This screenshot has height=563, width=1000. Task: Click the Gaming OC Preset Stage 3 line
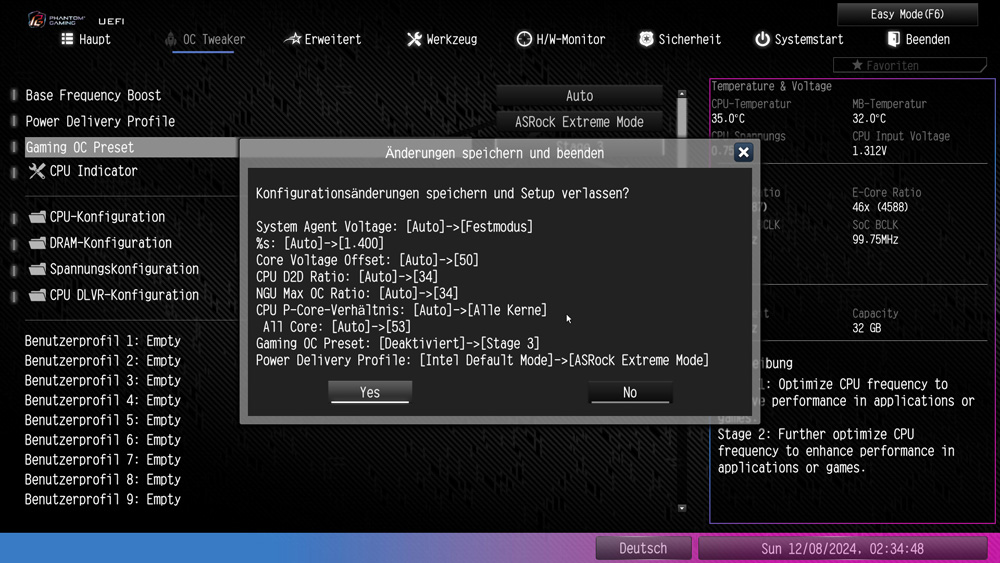tap(397, 343)
